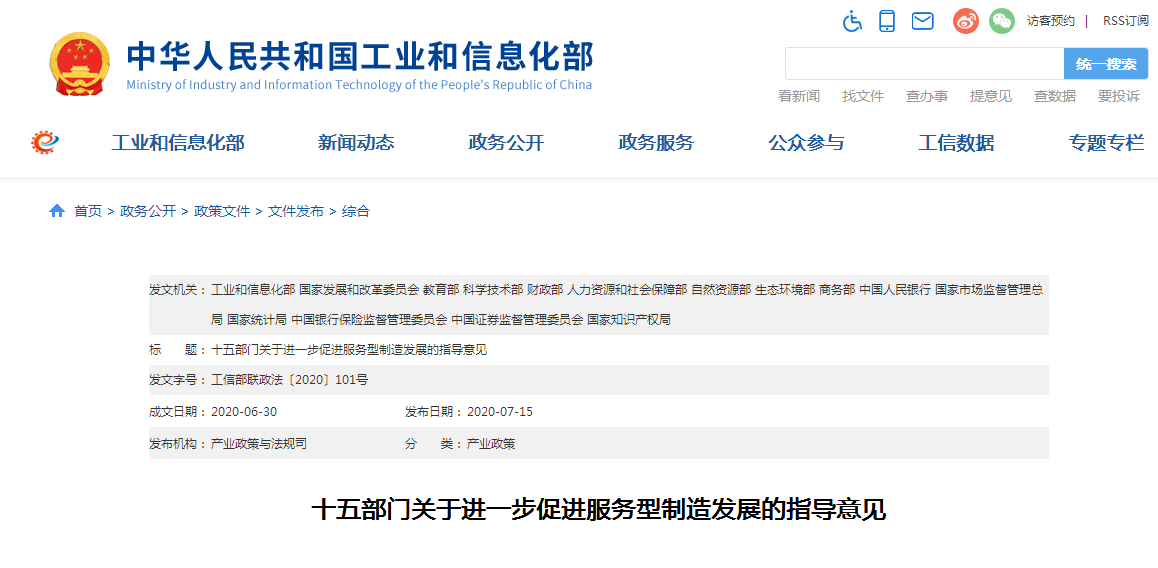Click the 分类 value 产业政策
1158x568 pixels.
(x=491, y=443)
